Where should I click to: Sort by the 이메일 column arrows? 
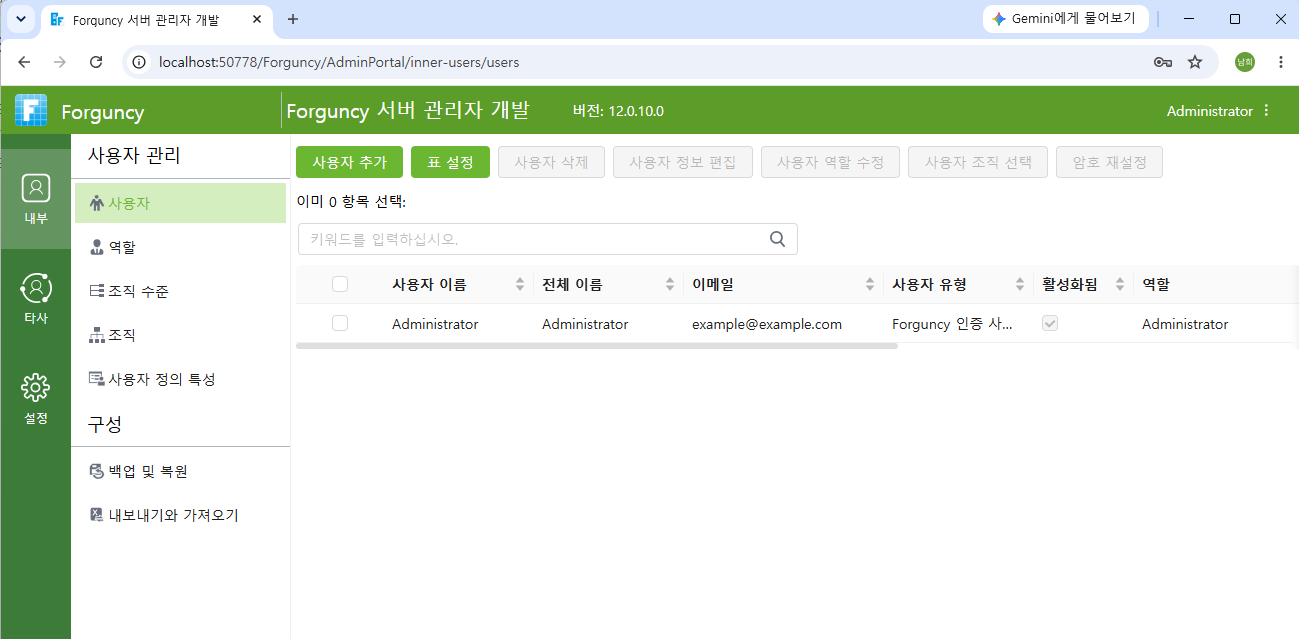(870, 284)
